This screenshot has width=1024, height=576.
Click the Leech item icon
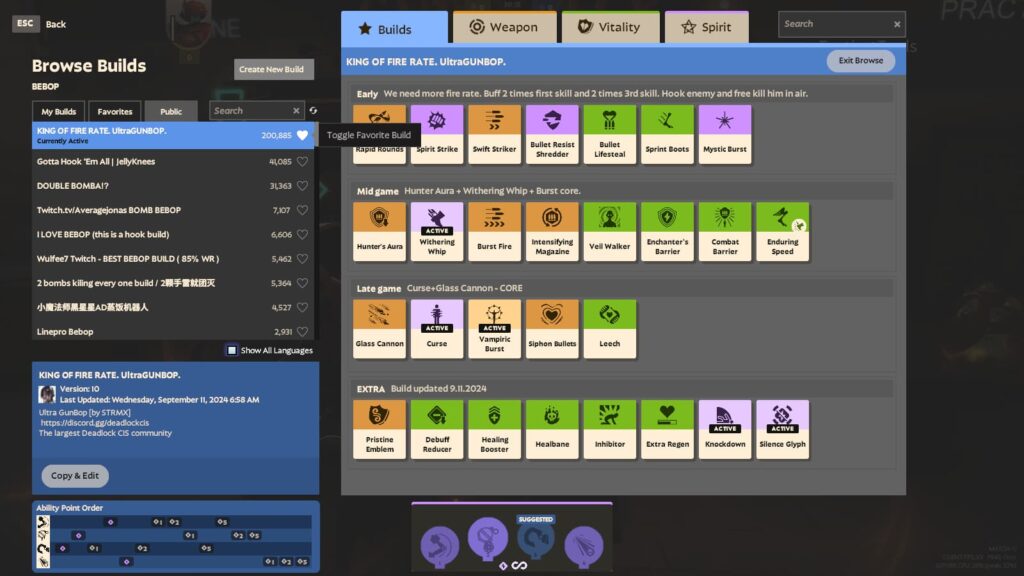pyautogui.click(x=610, y=327)
